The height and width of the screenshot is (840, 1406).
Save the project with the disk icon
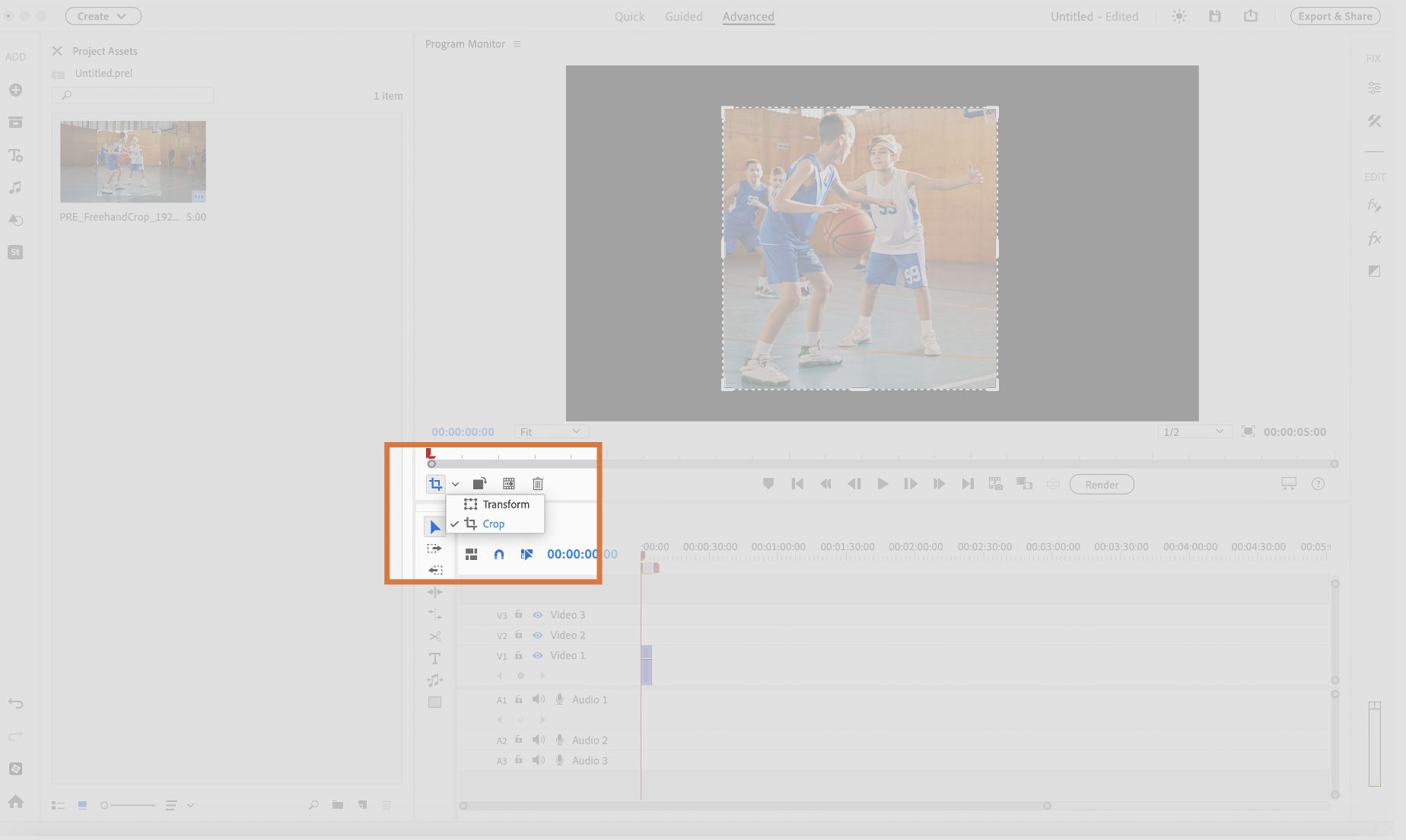click(x=1215, y=16)
